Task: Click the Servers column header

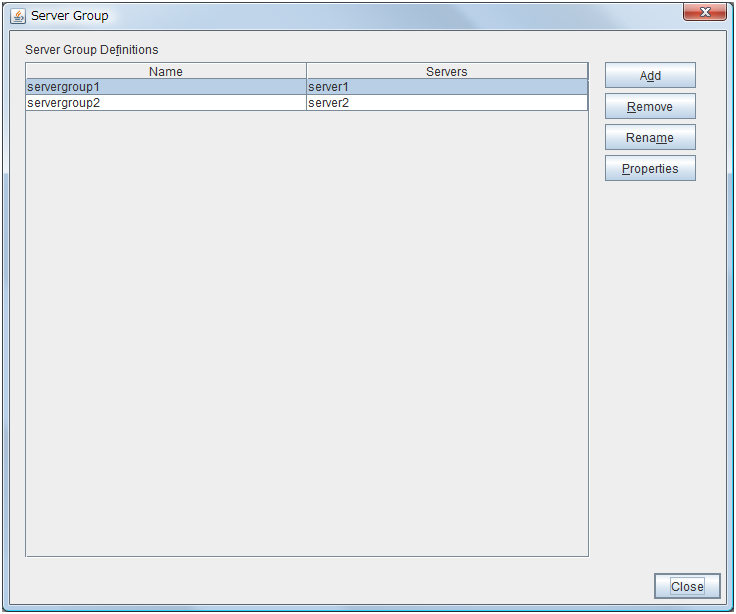Action: tap(447, 71)
